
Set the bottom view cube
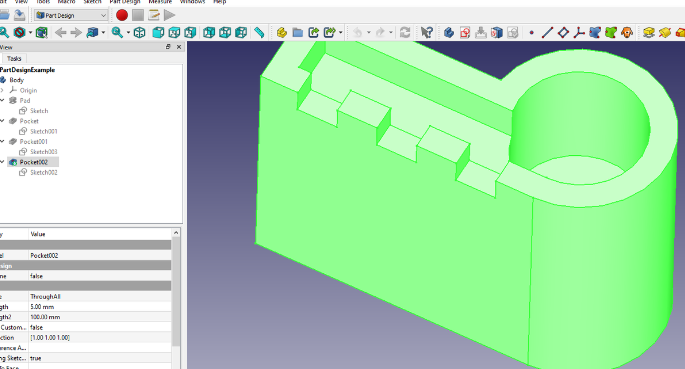point(225,32)
